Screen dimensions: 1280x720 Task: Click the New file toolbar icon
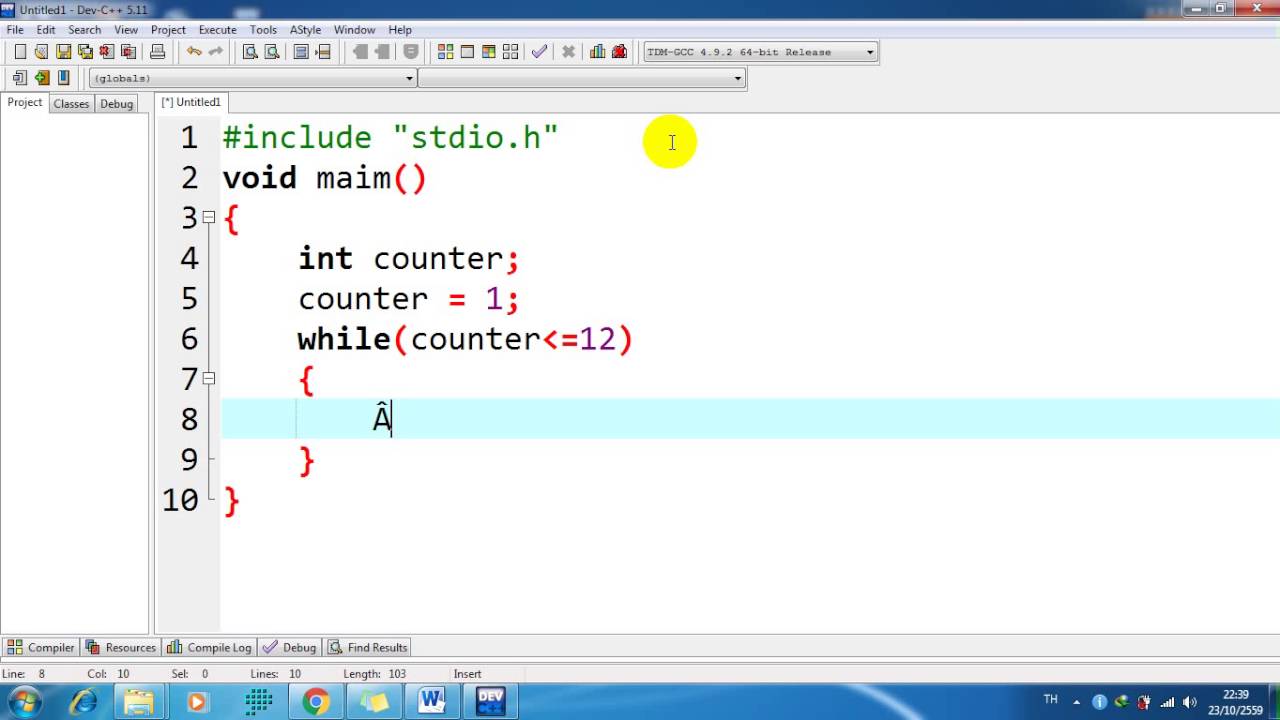(19, 52)
